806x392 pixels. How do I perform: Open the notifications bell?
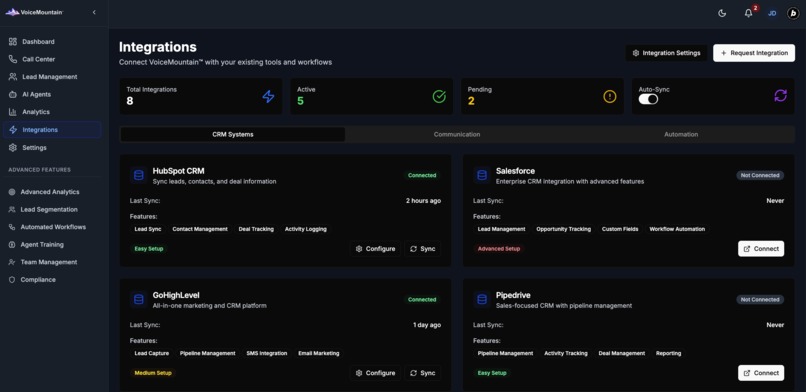(x=748, y=14)
